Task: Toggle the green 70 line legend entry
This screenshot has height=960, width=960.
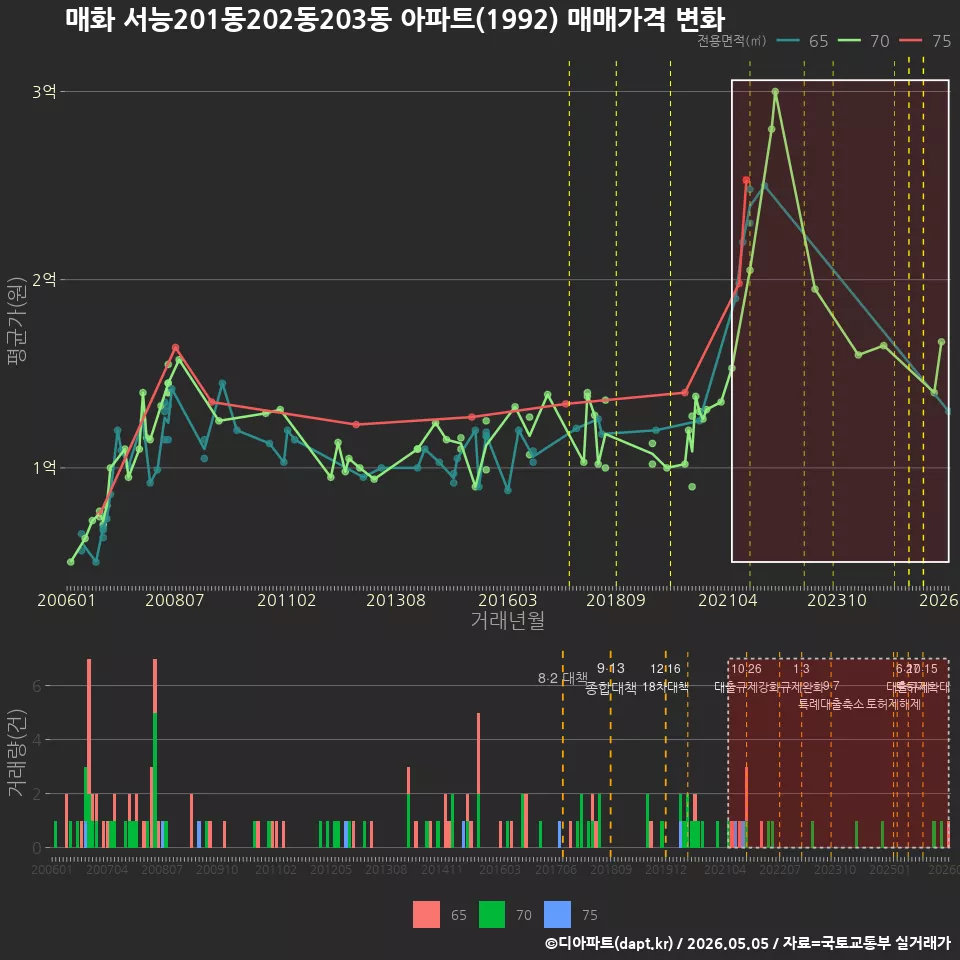Action: [863, 41]
